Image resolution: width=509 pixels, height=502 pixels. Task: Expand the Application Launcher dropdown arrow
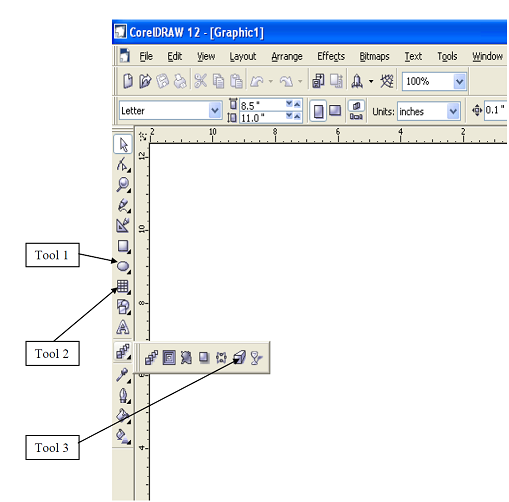pos(371,81)
